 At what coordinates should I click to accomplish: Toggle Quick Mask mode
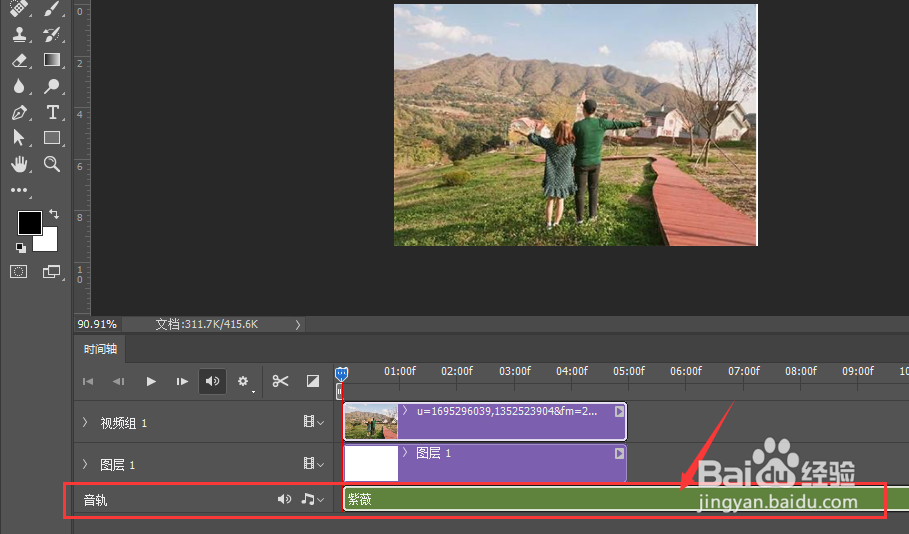pos(19,271)
